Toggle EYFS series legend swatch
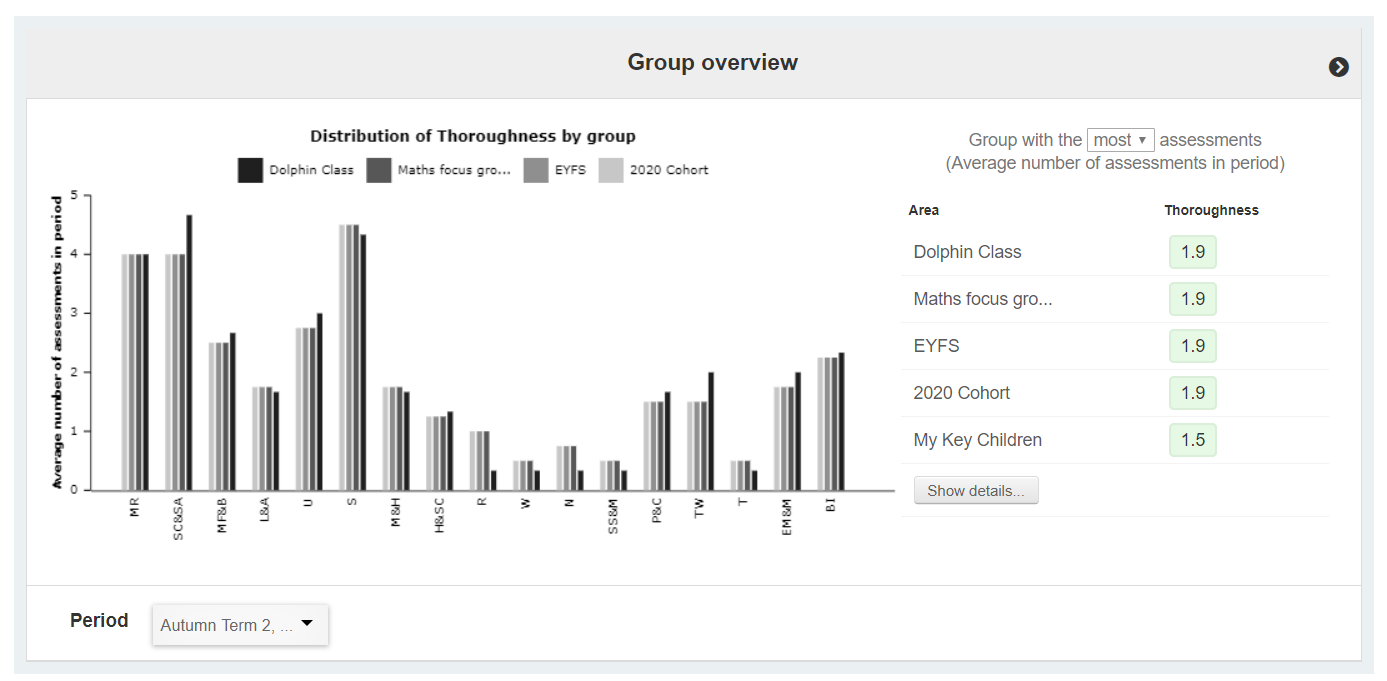The height and width of the screenshot is (681, 1387). click(x=536, y=170)
